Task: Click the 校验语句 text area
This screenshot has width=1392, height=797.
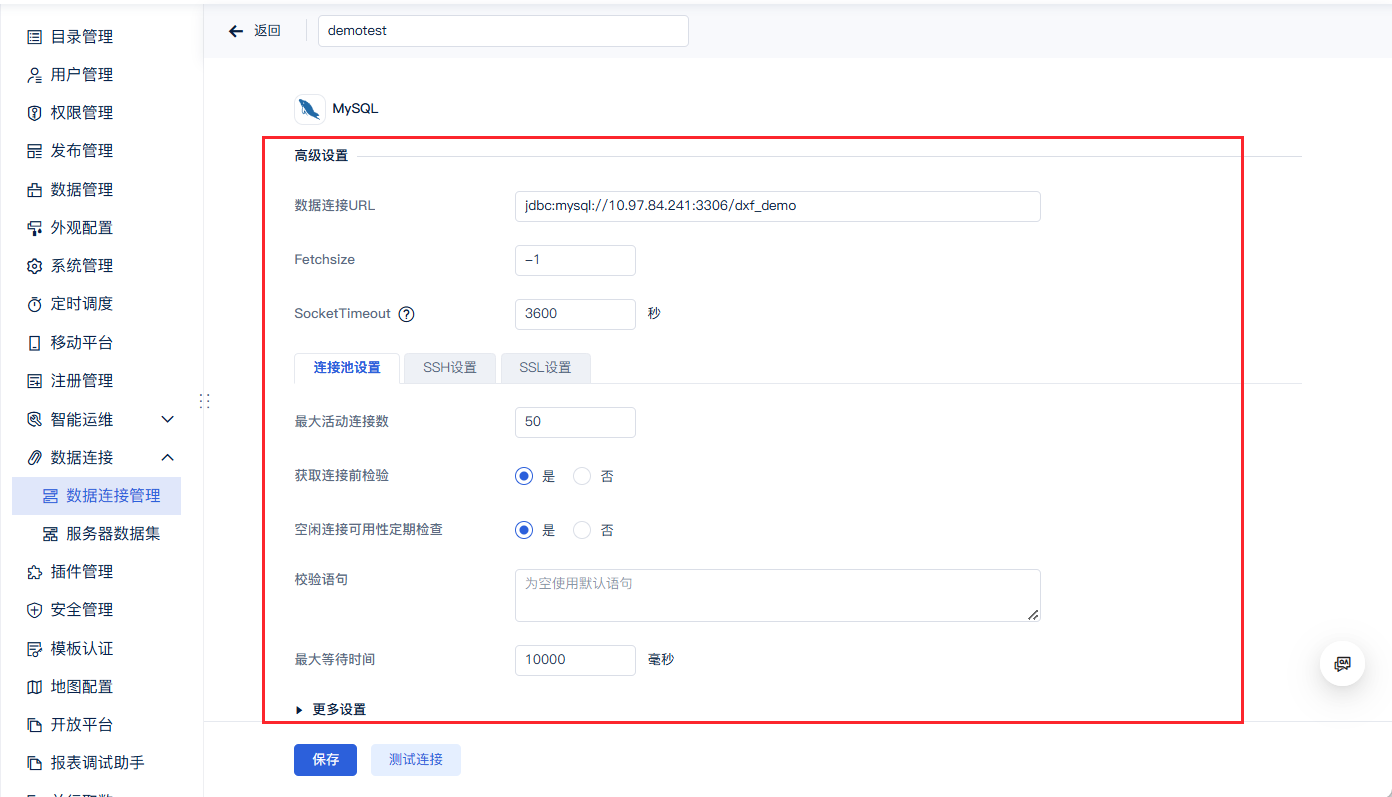Action: 778,596
